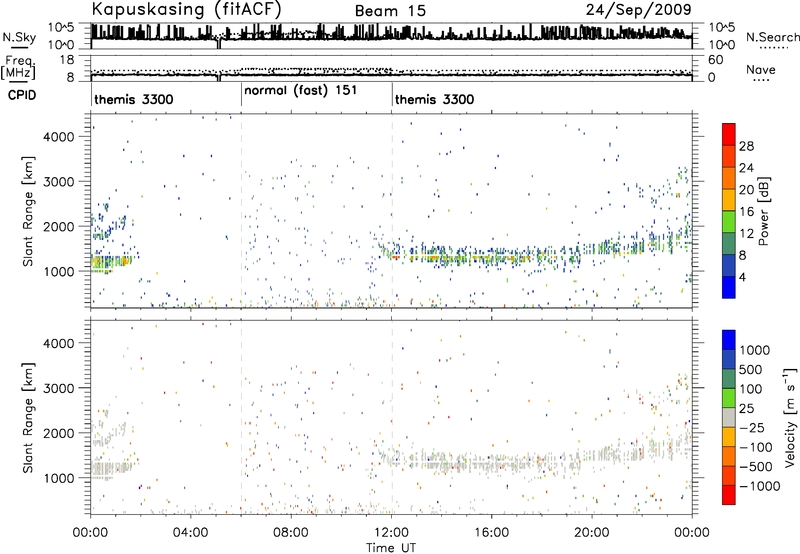
Task: Click the "normal (fast) 151" CPID label
Action: [301, 91]
